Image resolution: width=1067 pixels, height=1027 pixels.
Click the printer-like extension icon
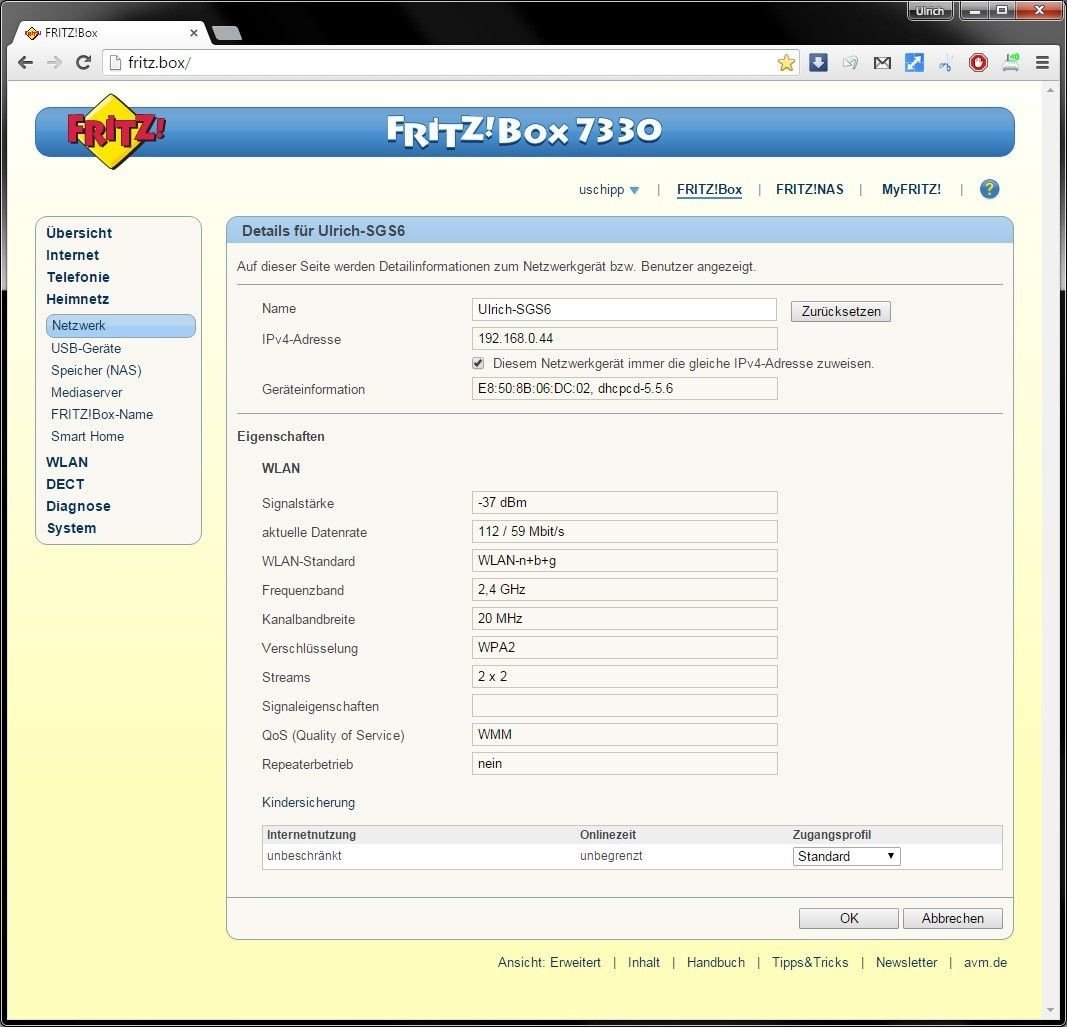pyautogui.click(x=1011, y=63)
